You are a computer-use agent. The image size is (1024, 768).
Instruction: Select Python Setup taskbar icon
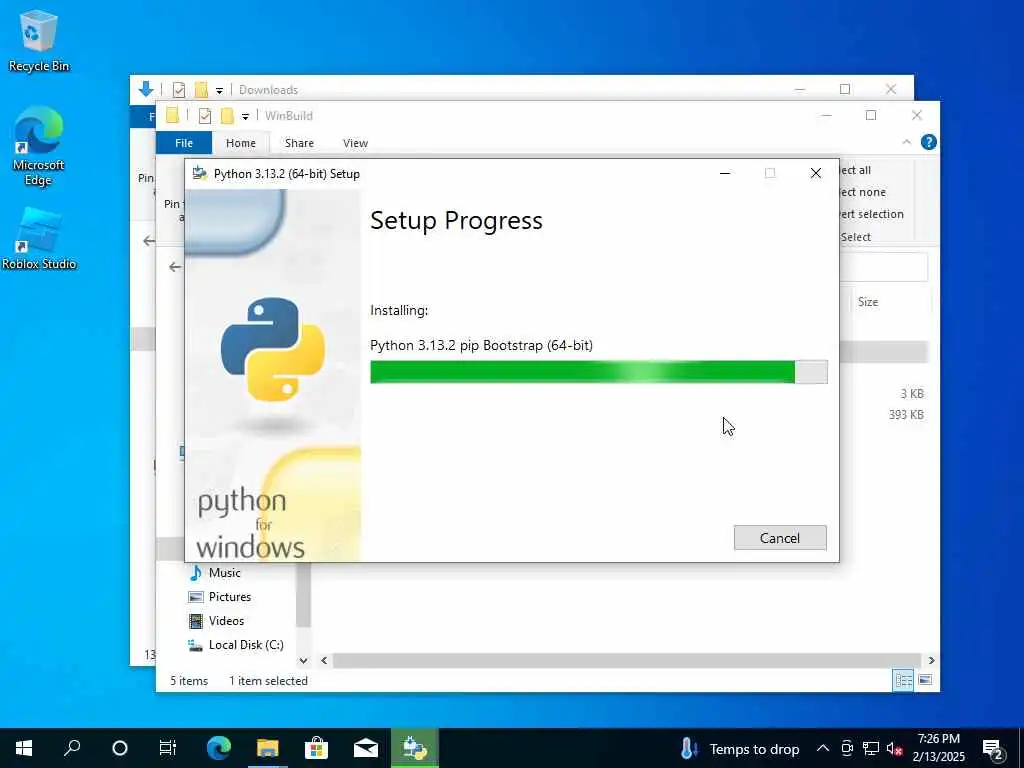(x=415, y=748)
